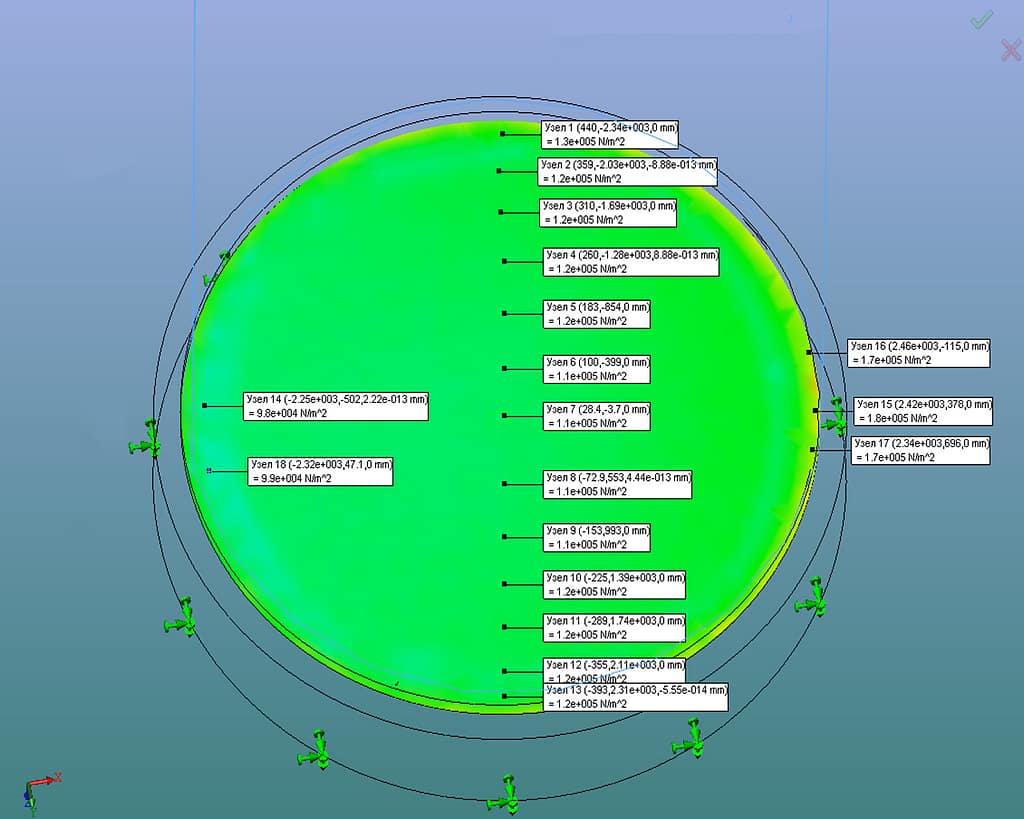Image resolution: width=1024 pixels, height=819 pixels.
Task: Click the Узел 13 callout label
Action: [x=635, y=697]
